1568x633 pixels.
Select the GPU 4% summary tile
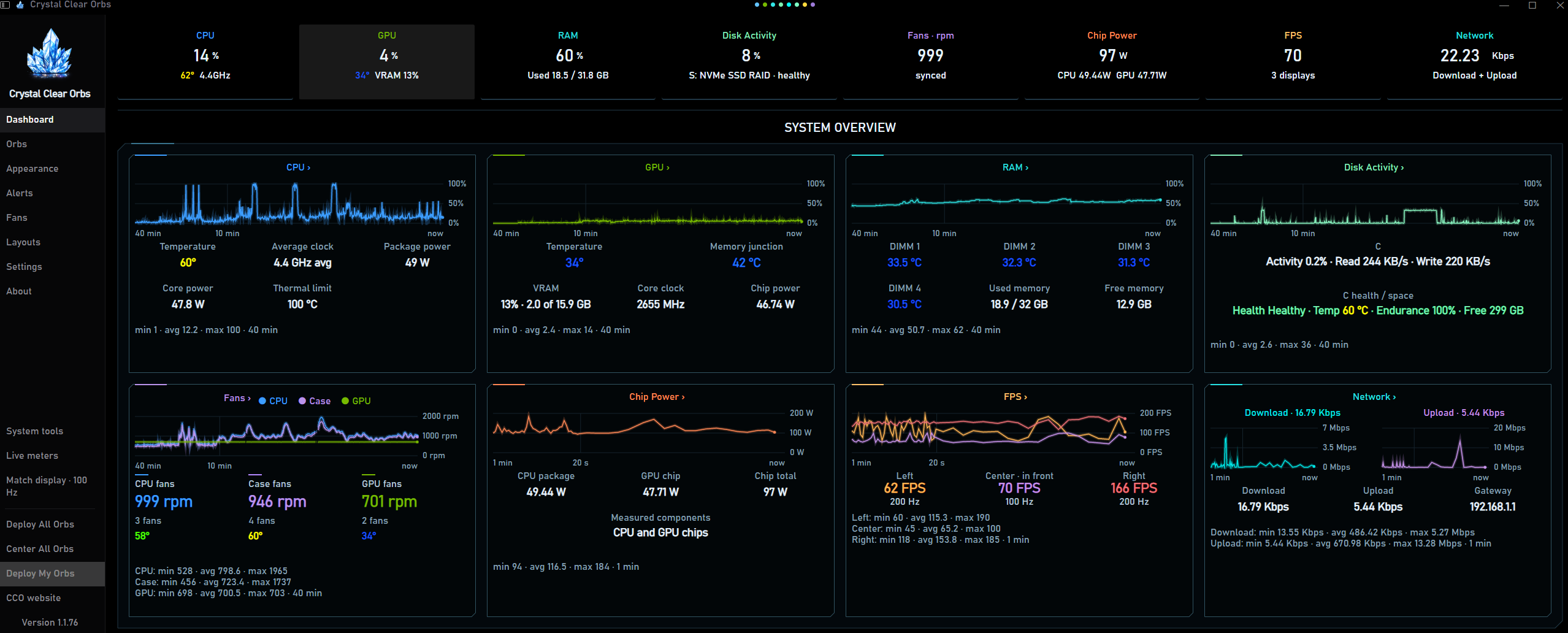click(x=387, y=61)
